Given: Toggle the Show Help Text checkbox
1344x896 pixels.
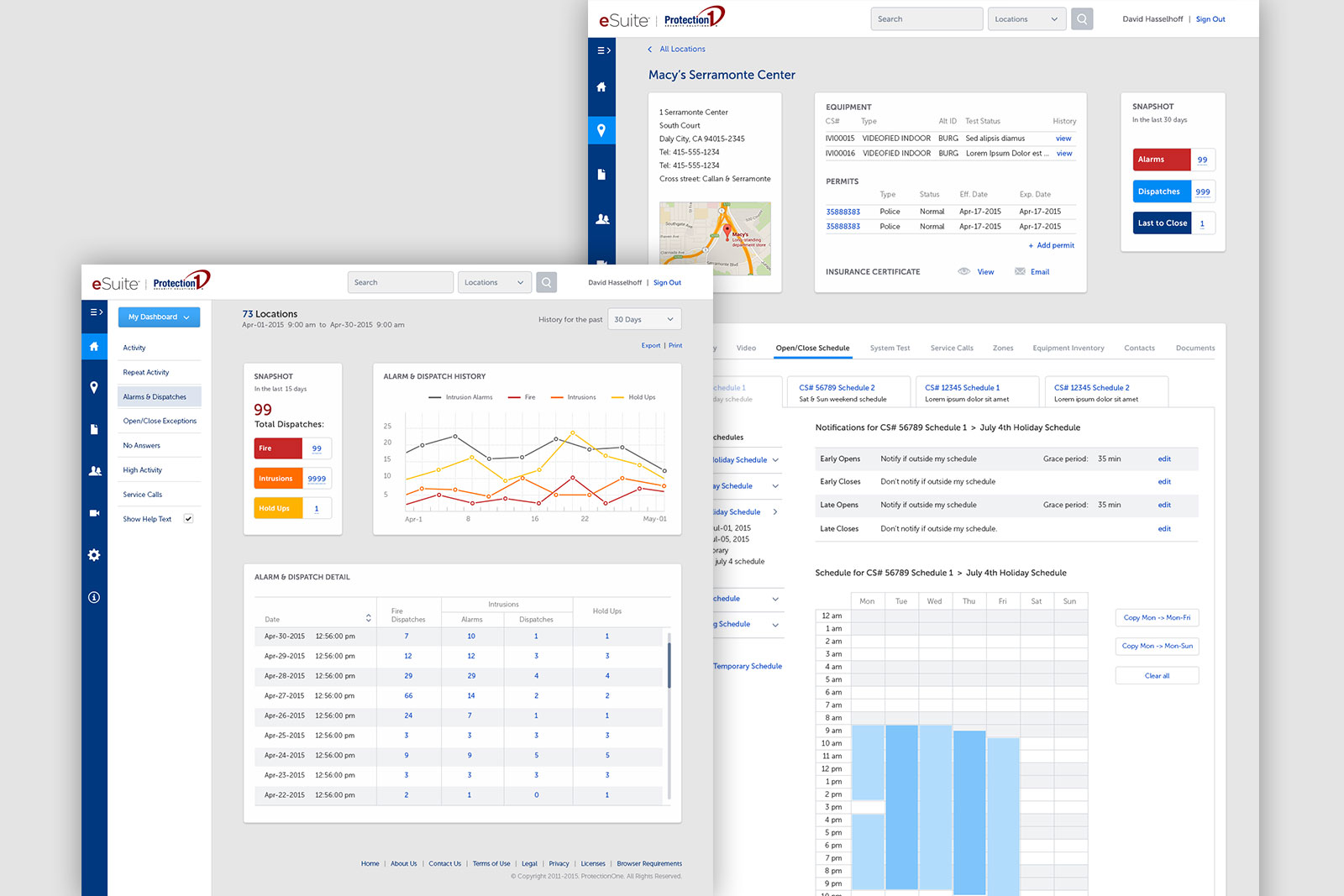Looking at the screenshot, I should click(x=189, y=519).
